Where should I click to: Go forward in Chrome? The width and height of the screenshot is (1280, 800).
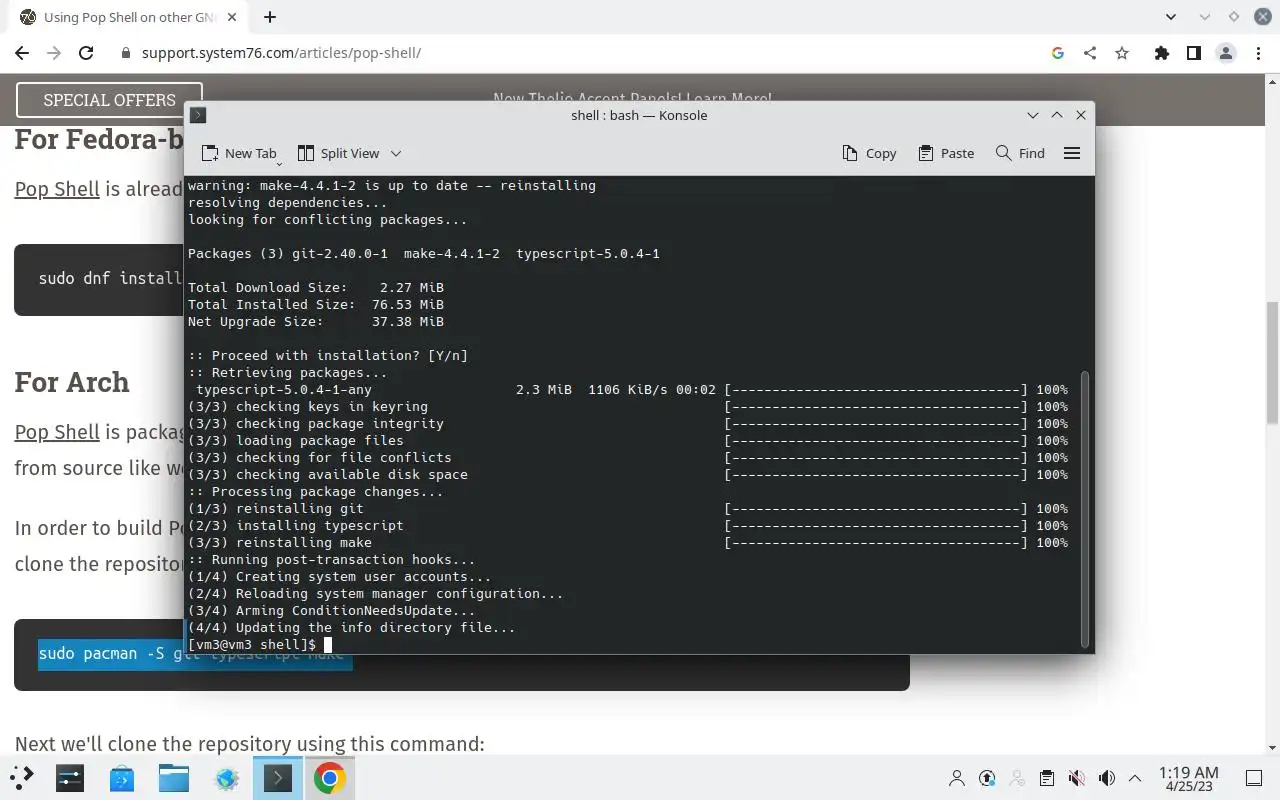coord(54,53)
